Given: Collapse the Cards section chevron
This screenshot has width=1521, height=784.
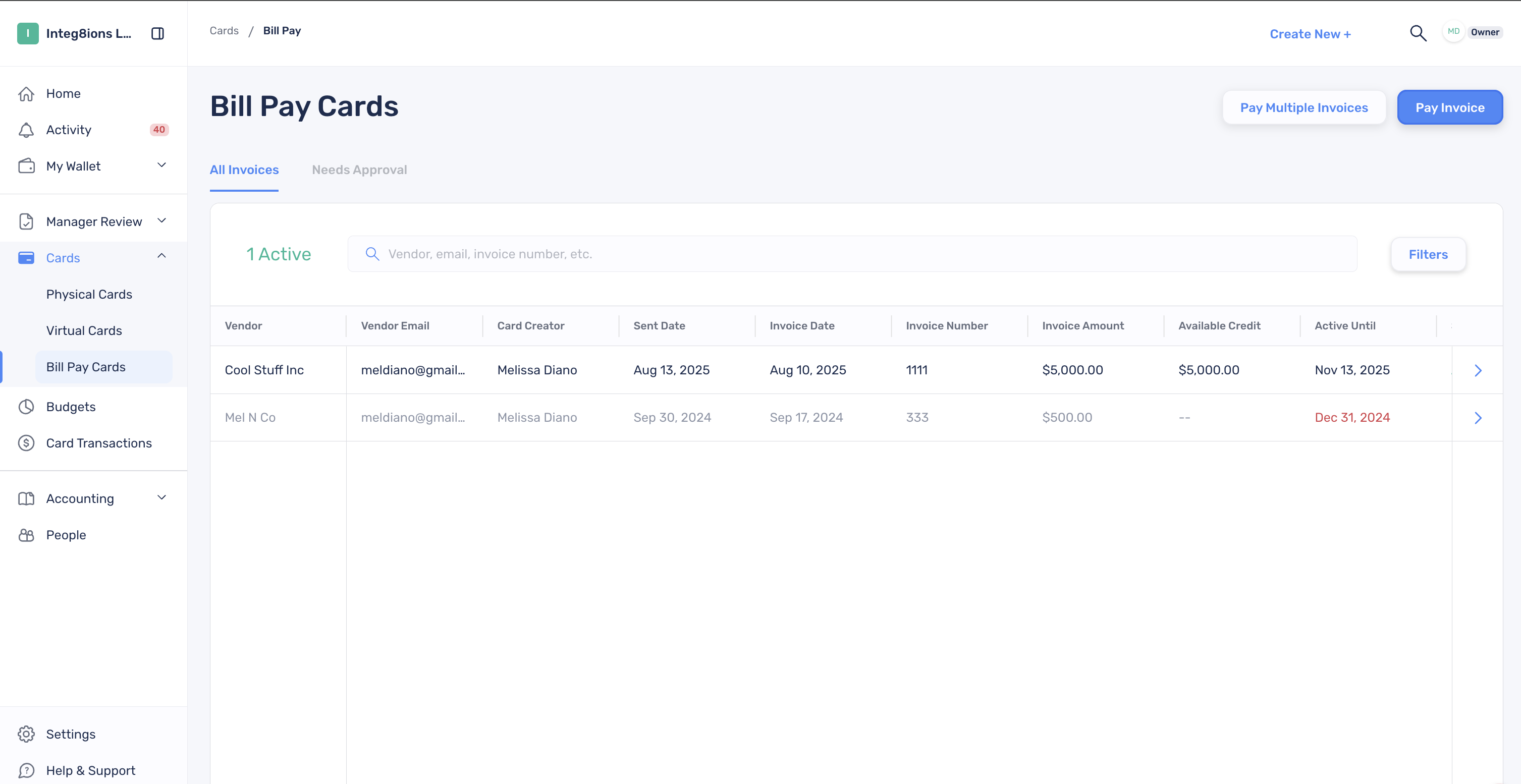Looking at the screenshot, I should pyautogui.click(x=162, y=256).
